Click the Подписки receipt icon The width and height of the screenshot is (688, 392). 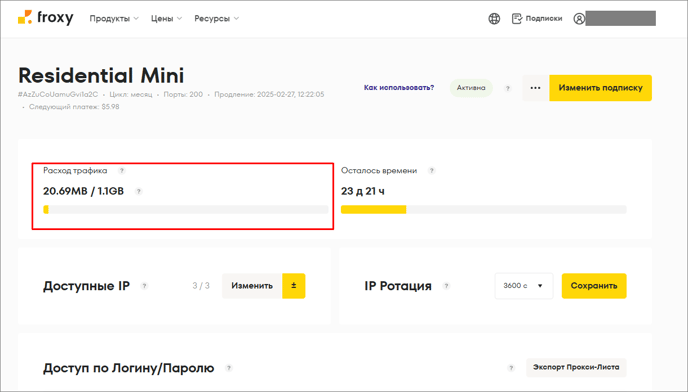pyautogui.click(x=517, y=18)
